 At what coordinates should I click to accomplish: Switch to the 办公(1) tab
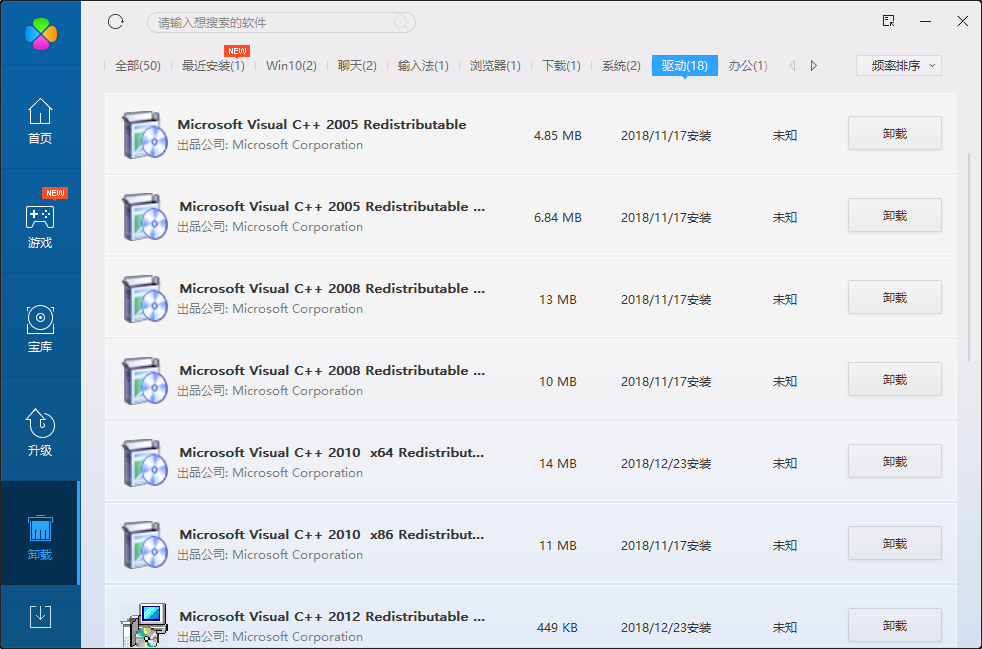tap(748, 66)
